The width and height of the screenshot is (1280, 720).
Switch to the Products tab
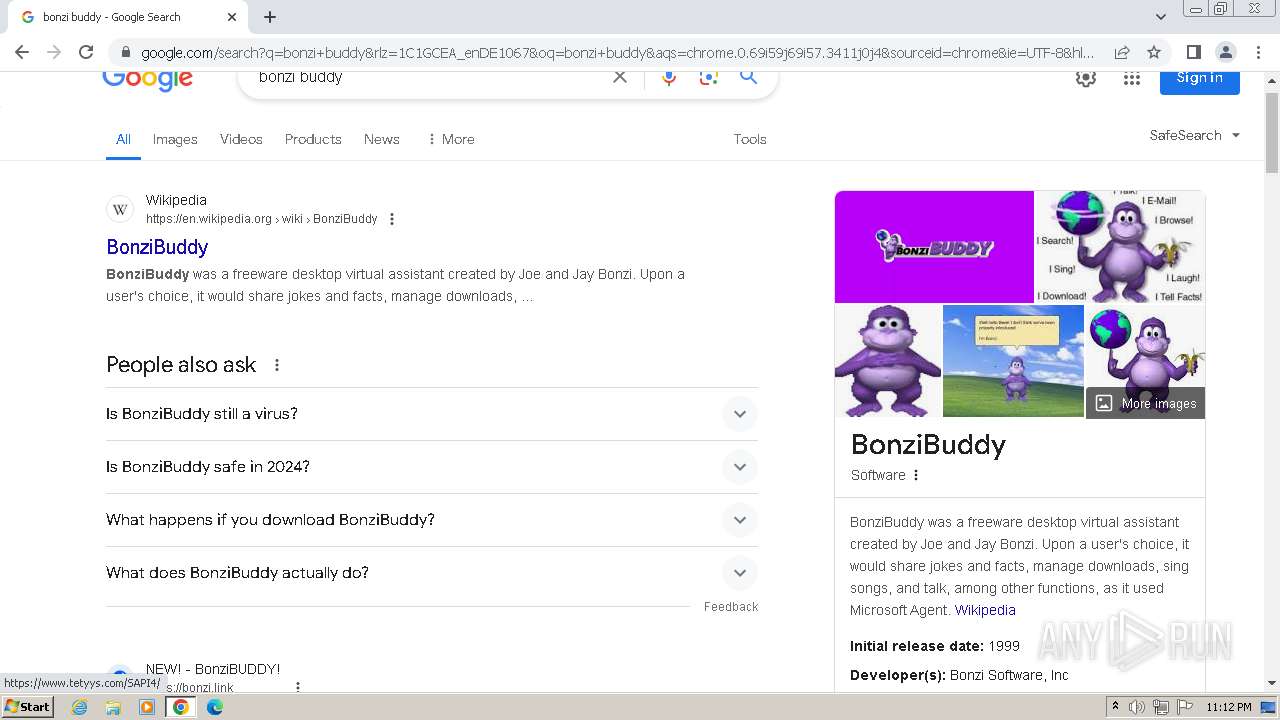click(313, 139)
